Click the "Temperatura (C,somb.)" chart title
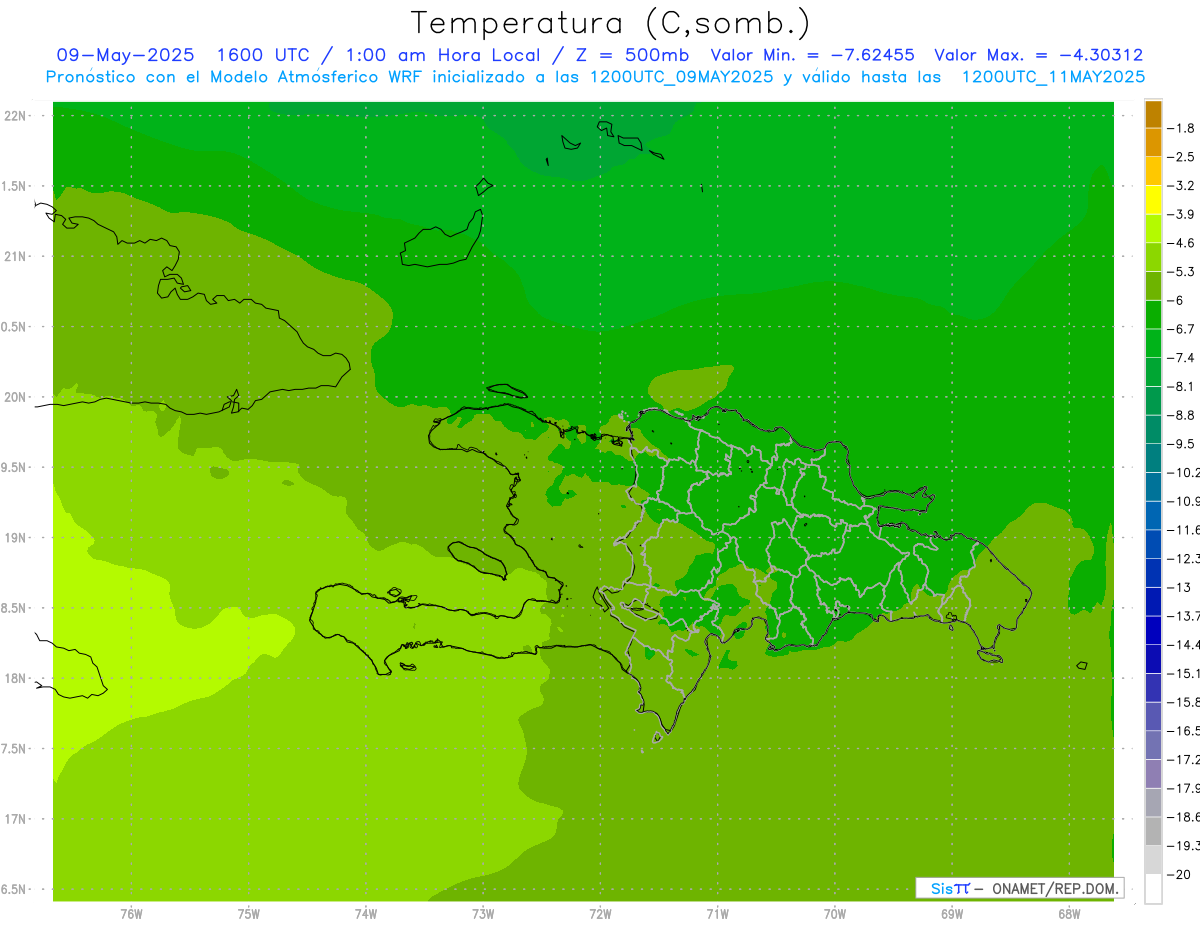Viewport: 1200px width, 927px height. point(611,23)
